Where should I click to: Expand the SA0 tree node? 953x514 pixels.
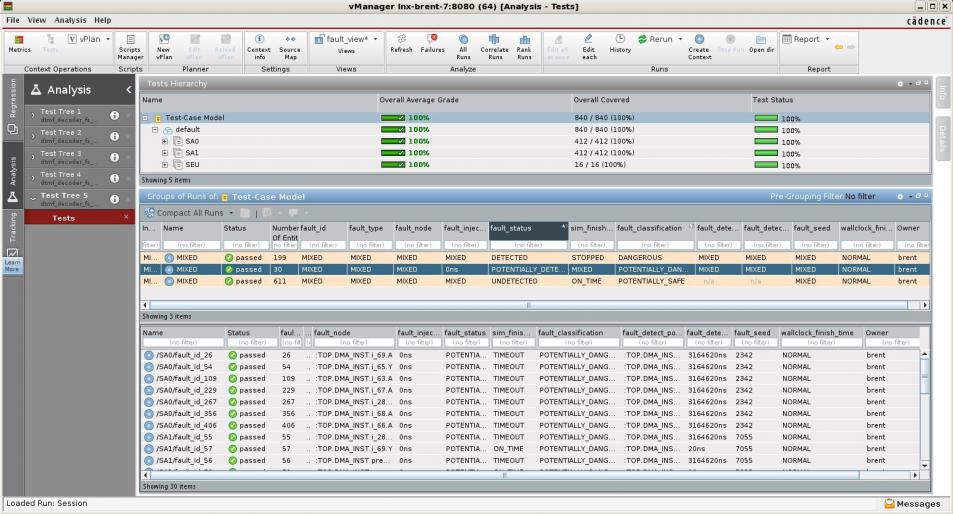[x=165, y=141]
